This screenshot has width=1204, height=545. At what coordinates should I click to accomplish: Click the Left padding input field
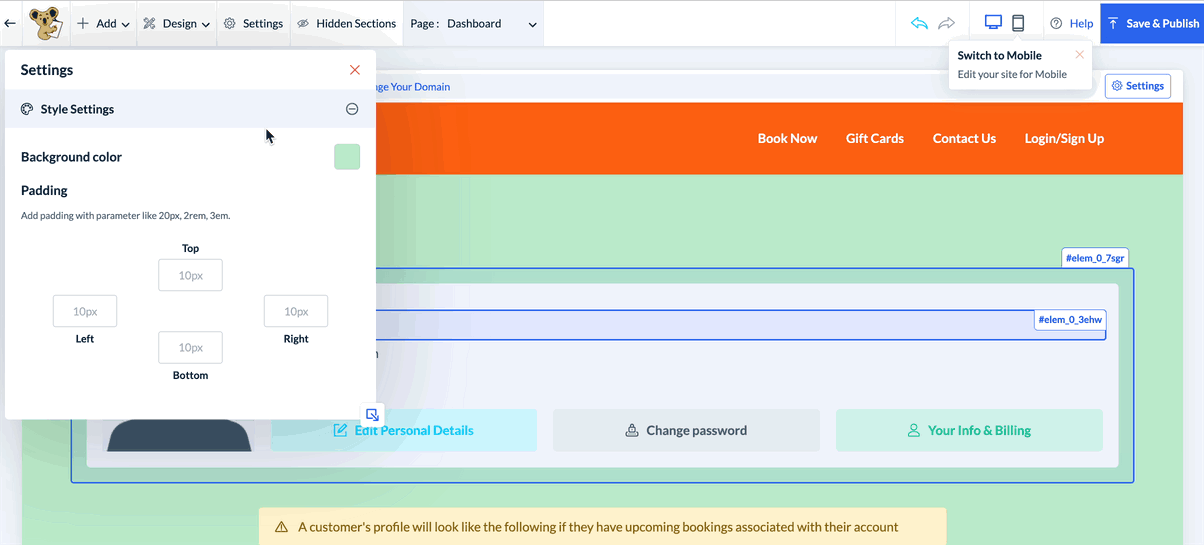[x=85, y=311]
